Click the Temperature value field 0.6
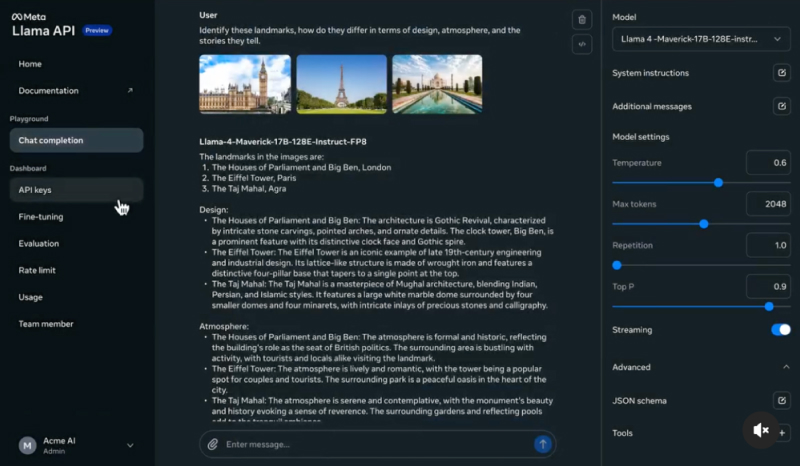800x466 pixels. point(768,163)
